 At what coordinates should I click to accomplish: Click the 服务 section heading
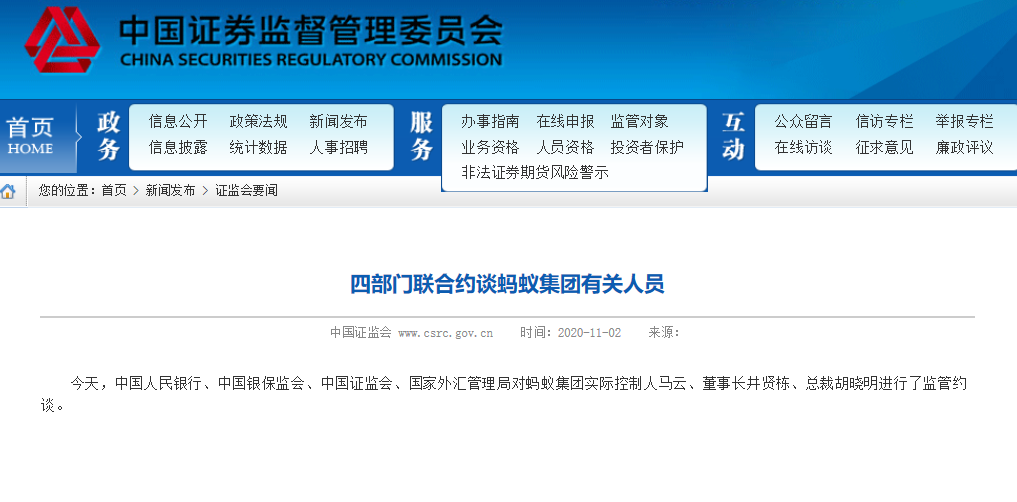[422, 136]
